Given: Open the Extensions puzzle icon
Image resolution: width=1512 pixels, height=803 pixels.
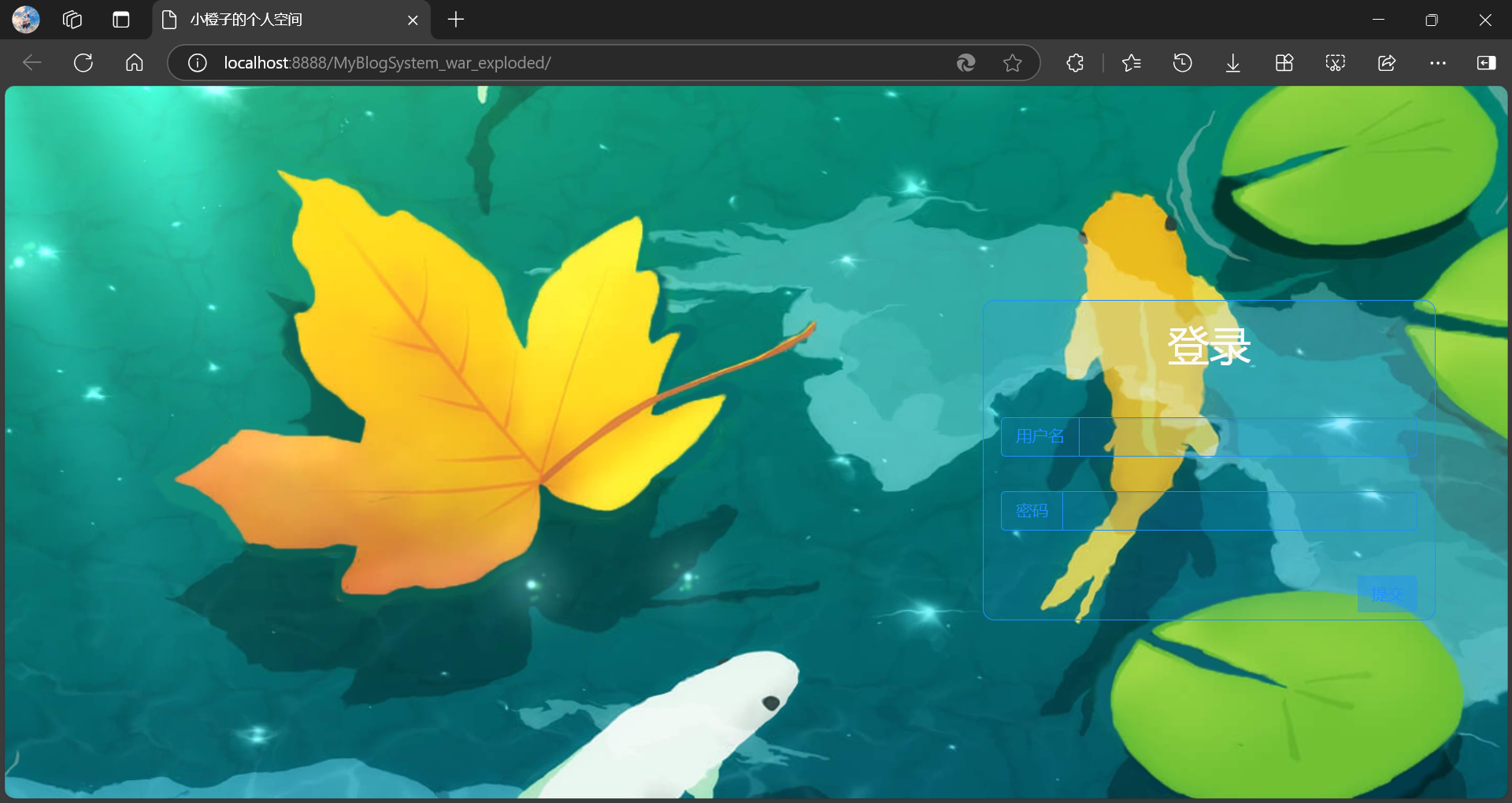Looking at the screenshot, I should (1075, 63).
